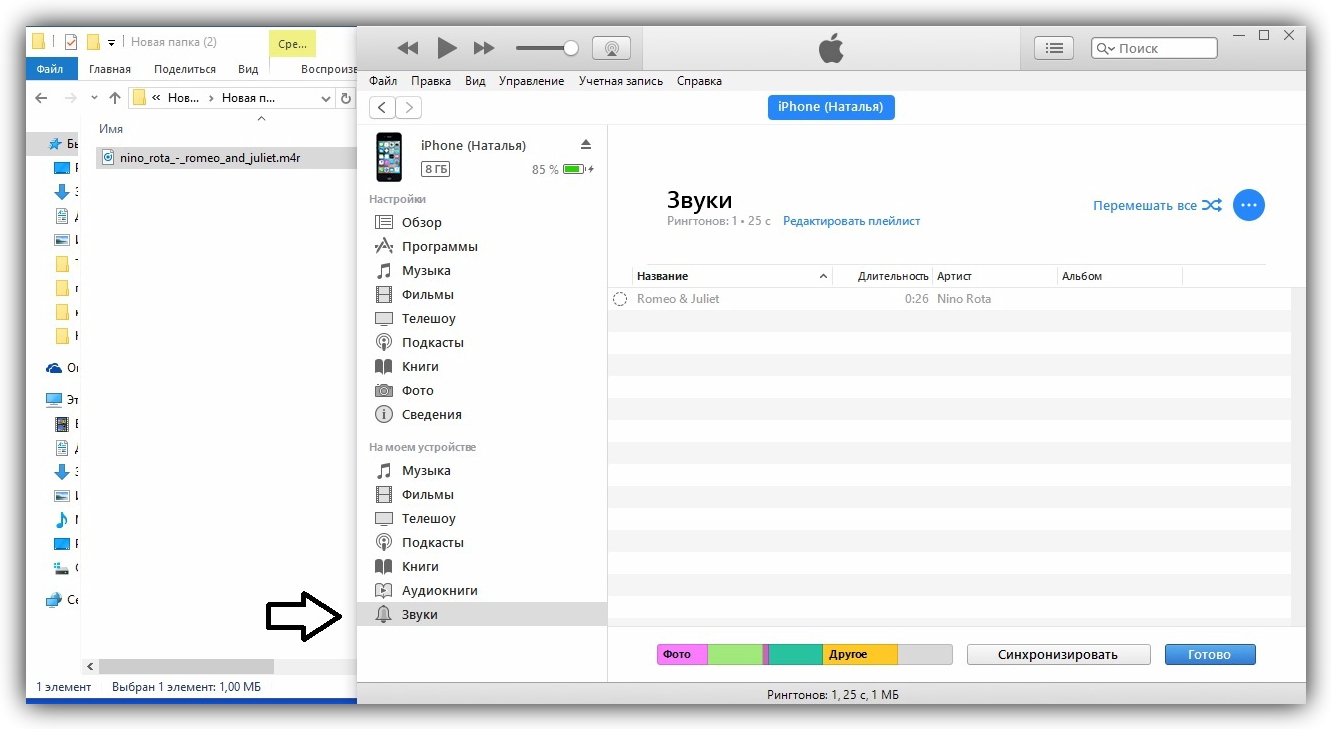The height and width of the screenshot is (729, 1331).
Task: Open Музыка under Настройки
Action: click(481, 270)
